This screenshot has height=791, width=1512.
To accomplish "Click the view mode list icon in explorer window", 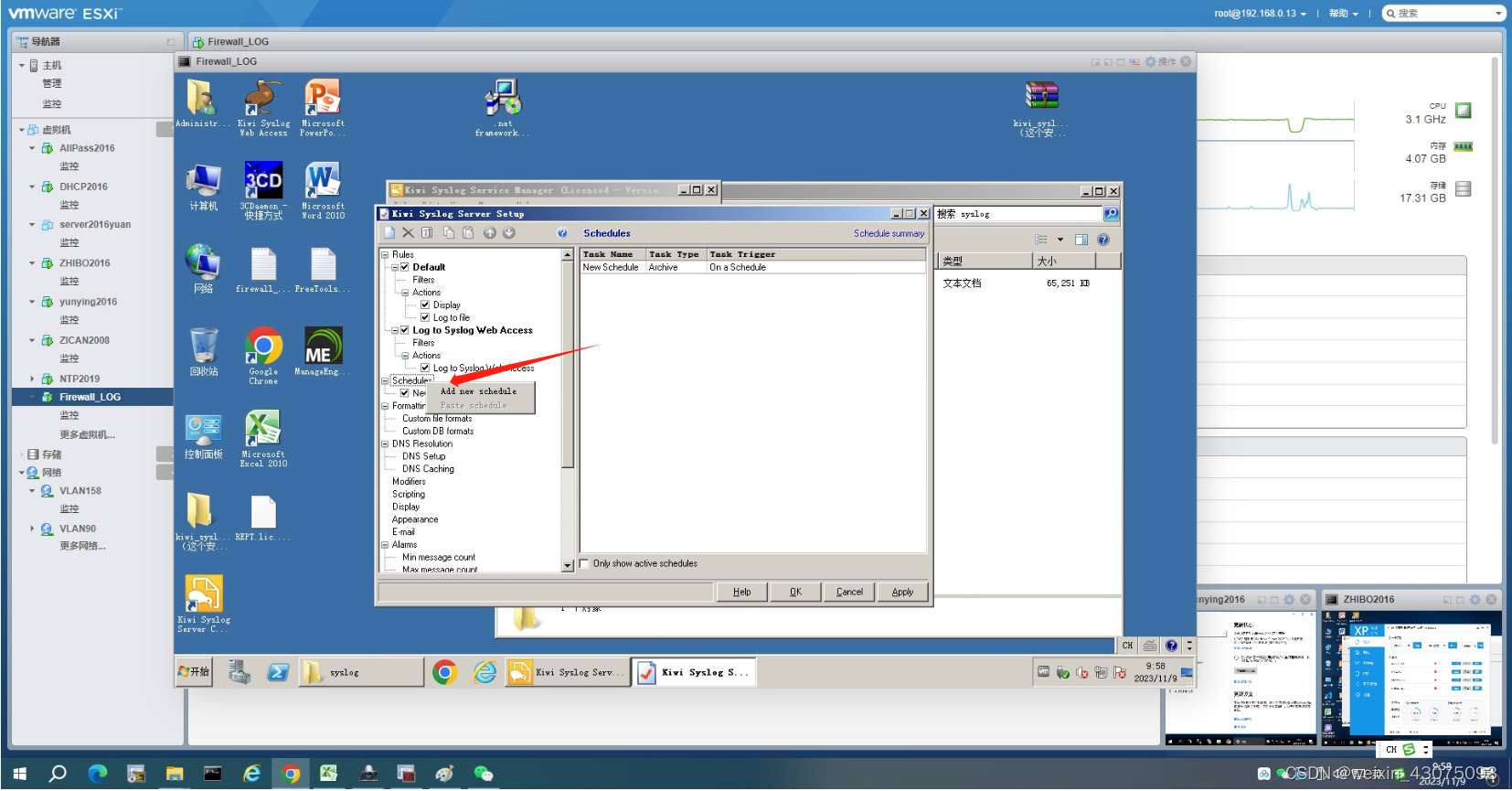I will click(1040, 240).
